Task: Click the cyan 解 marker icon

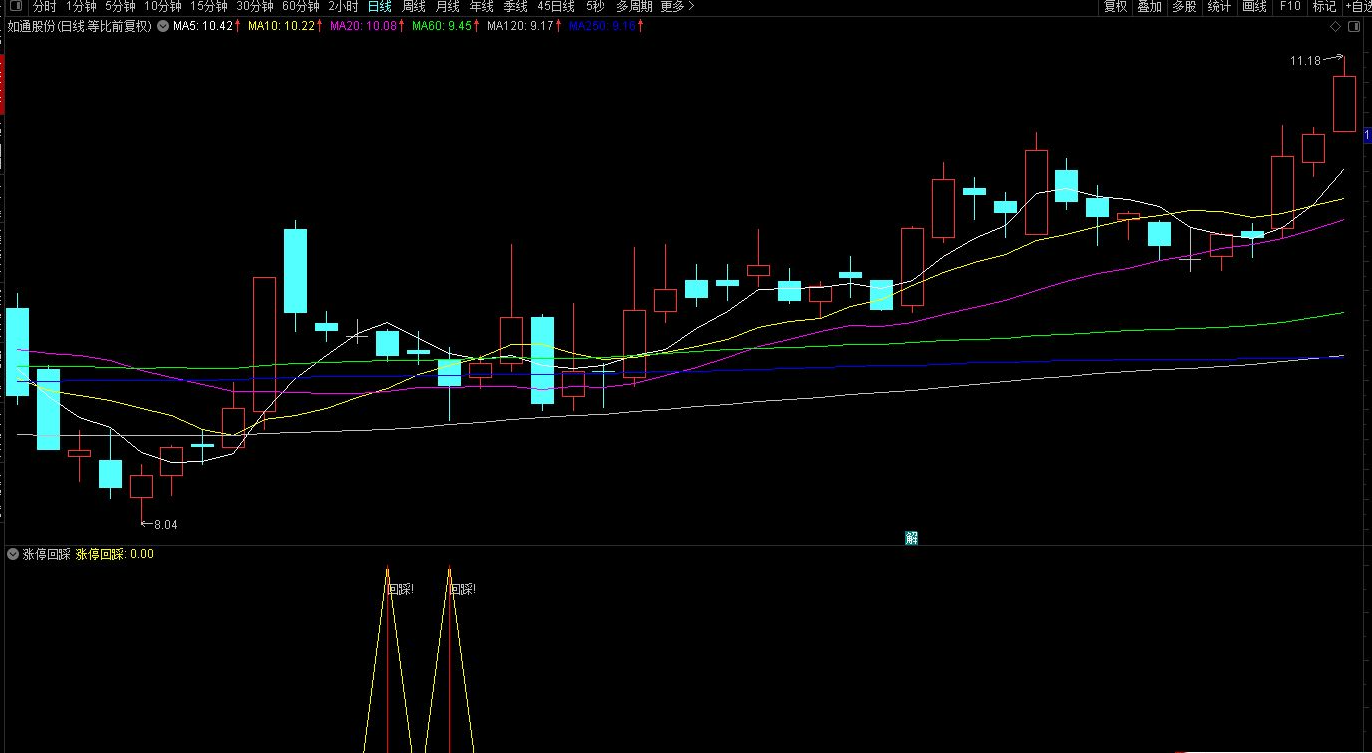Action: click(x=911, y=538)
